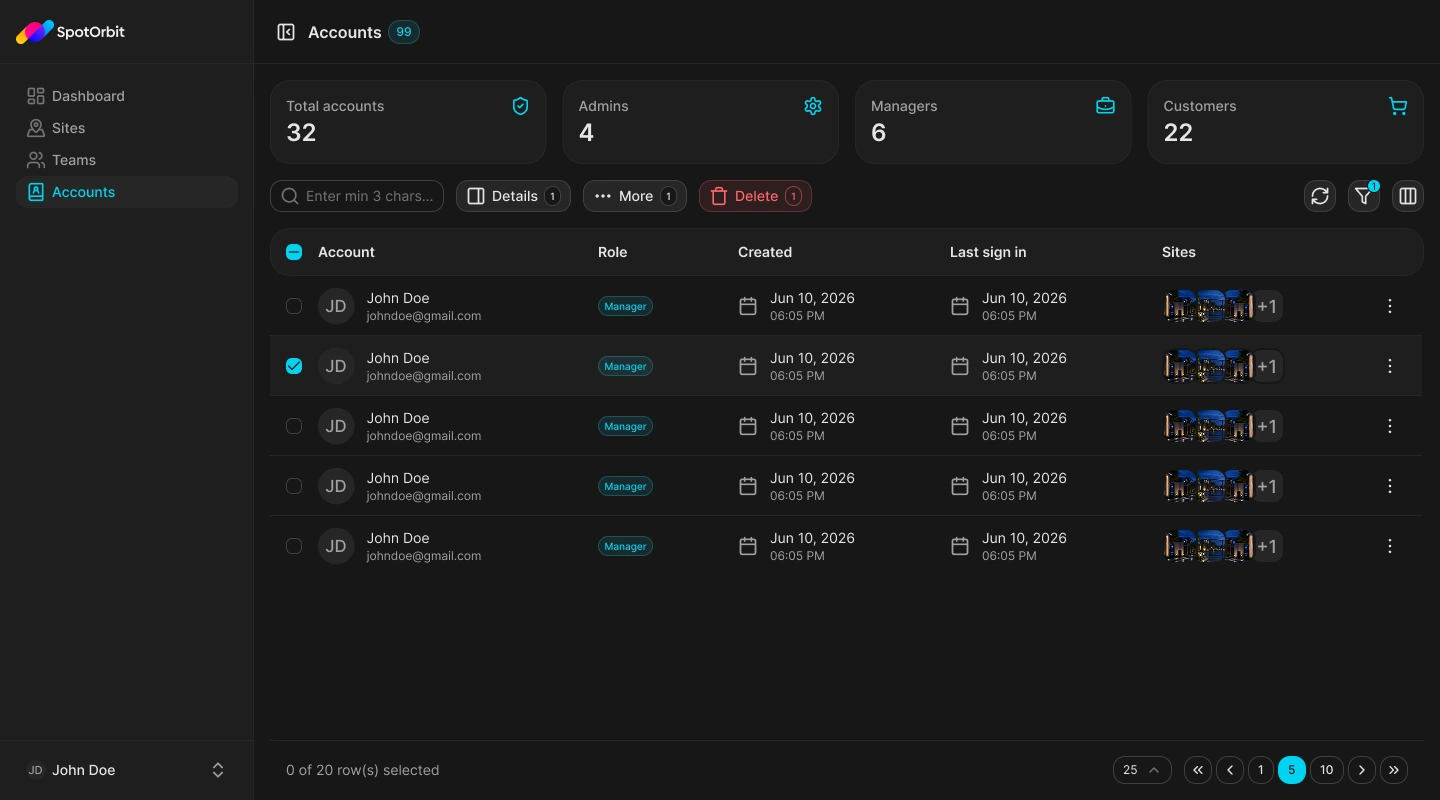This screenshot has width=1440, height=800.
Task: Check the last John Doe row checkbox
Action: point(294,546)
